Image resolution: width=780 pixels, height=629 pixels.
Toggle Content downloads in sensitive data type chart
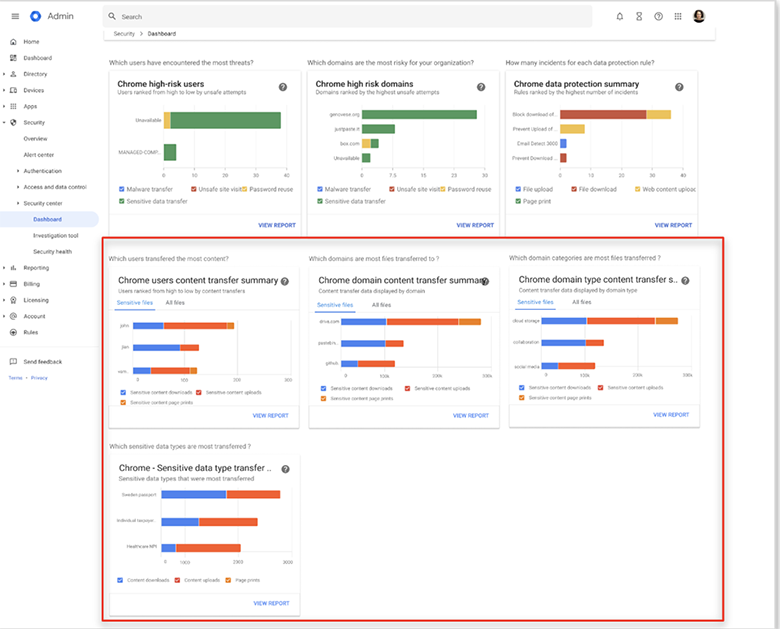point(120,580)
